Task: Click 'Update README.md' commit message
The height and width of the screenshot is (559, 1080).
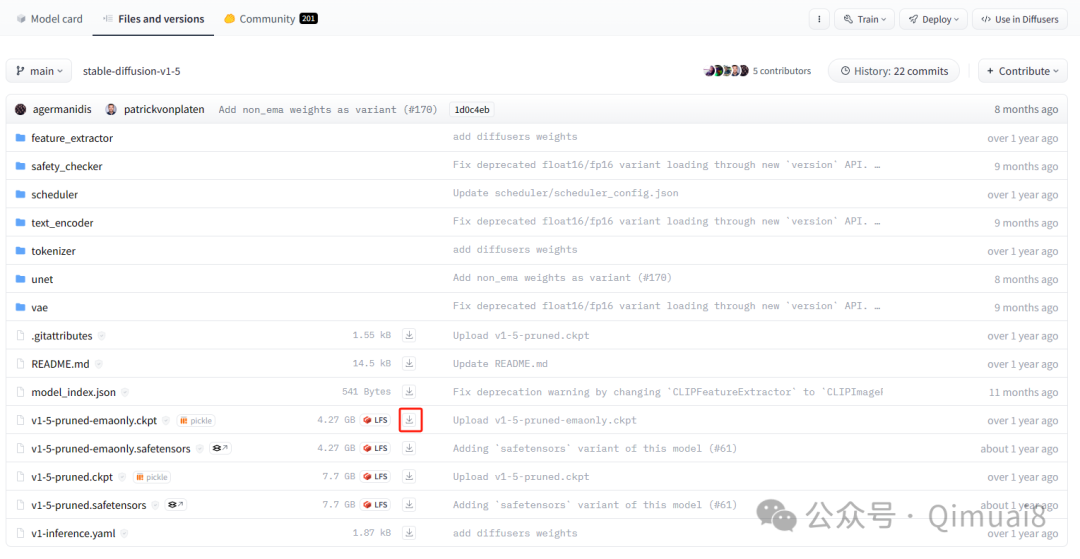Action: click(500, 363)
